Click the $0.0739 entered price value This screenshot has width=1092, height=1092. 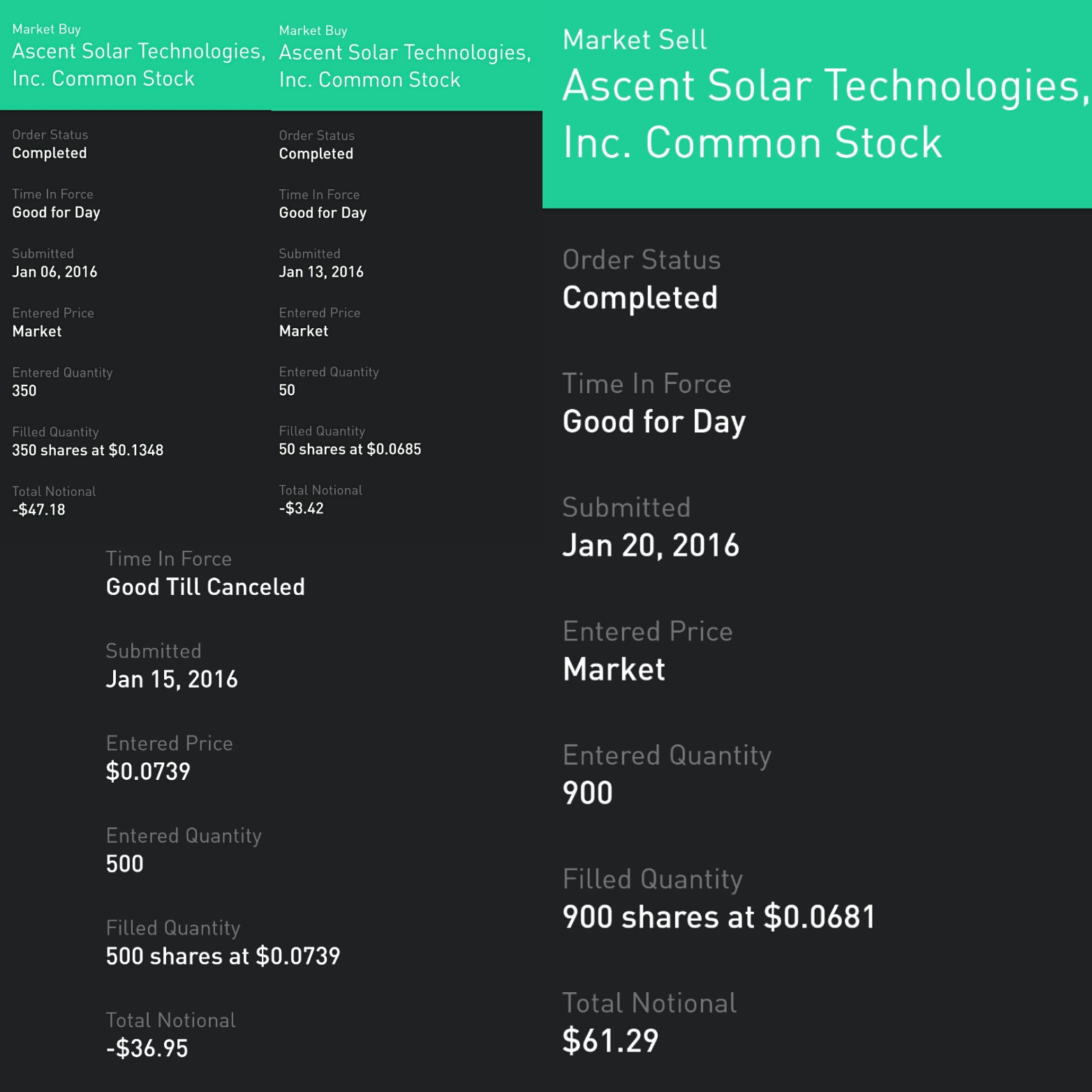[x=148, y=772]
